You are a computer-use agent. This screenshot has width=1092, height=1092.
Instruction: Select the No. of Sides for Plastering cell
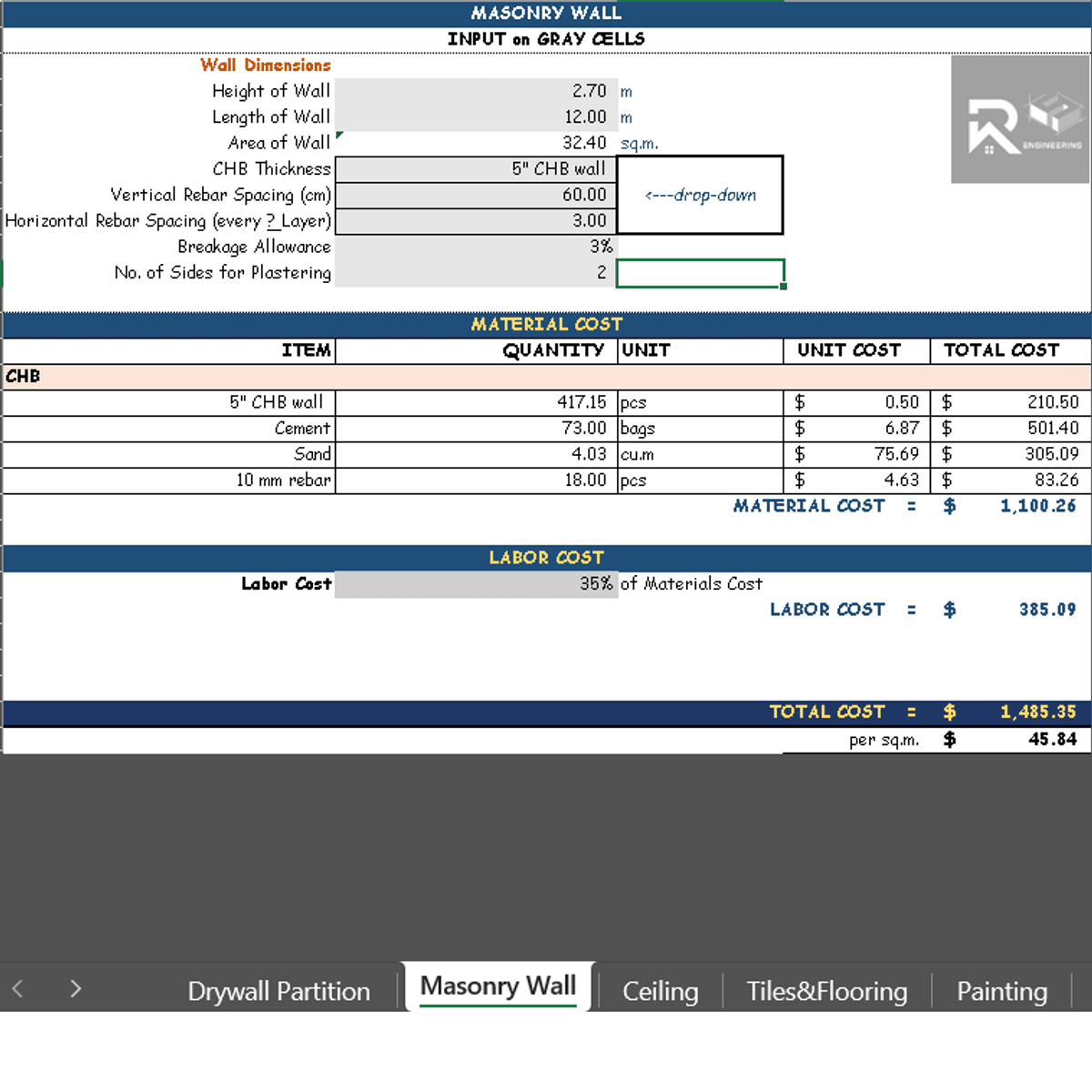coord(476,273)
